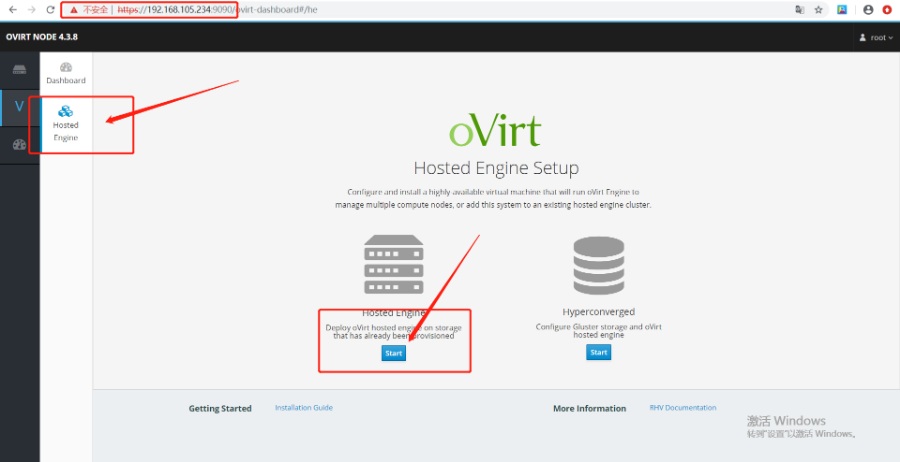
Task: Click the Hosted Engine server rack icon
Action: pyautogui.click(x=394, y=265)
